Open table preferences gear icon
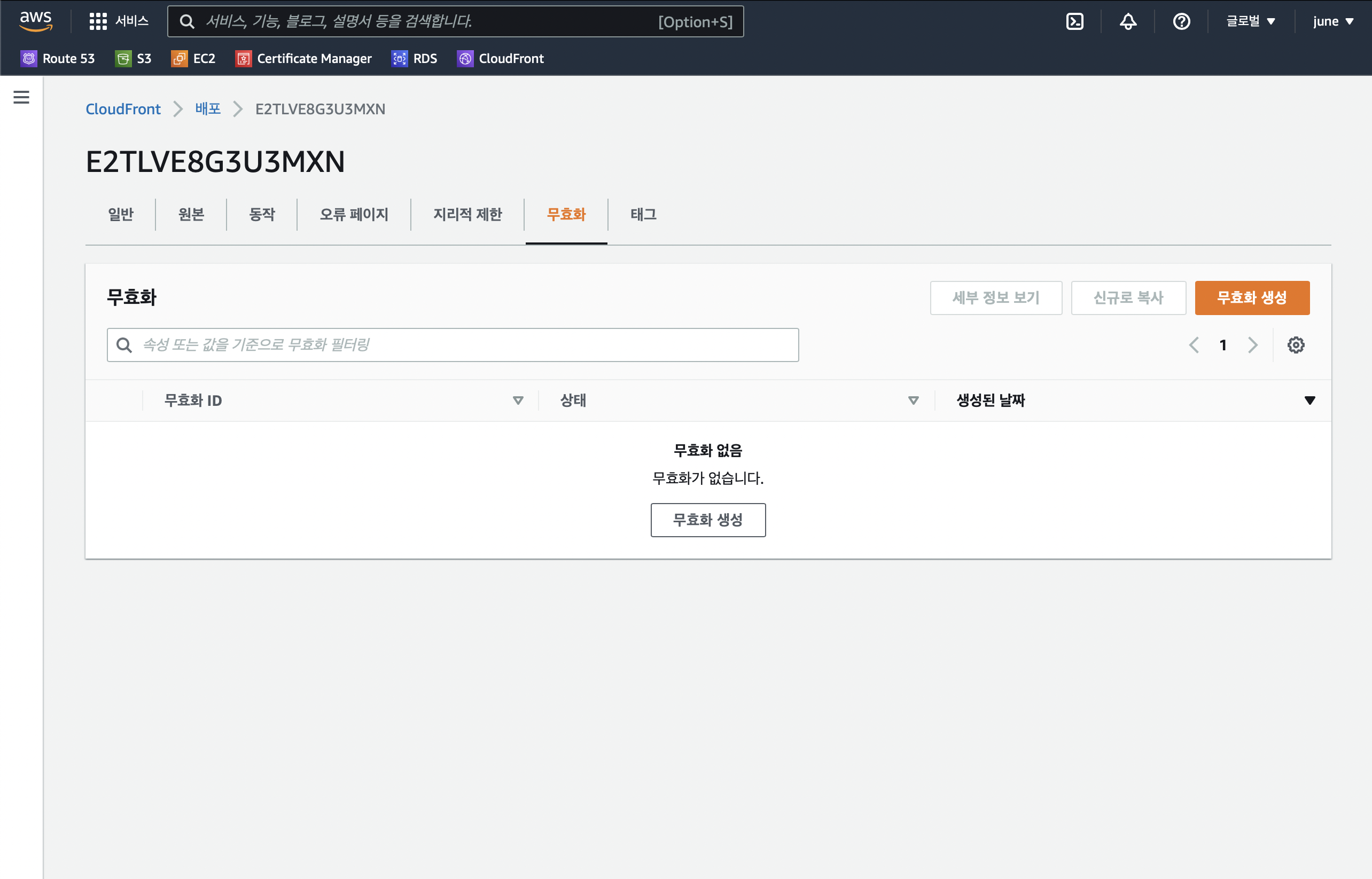Viewport: 1372px width, 879px height. click(1296, 345)
